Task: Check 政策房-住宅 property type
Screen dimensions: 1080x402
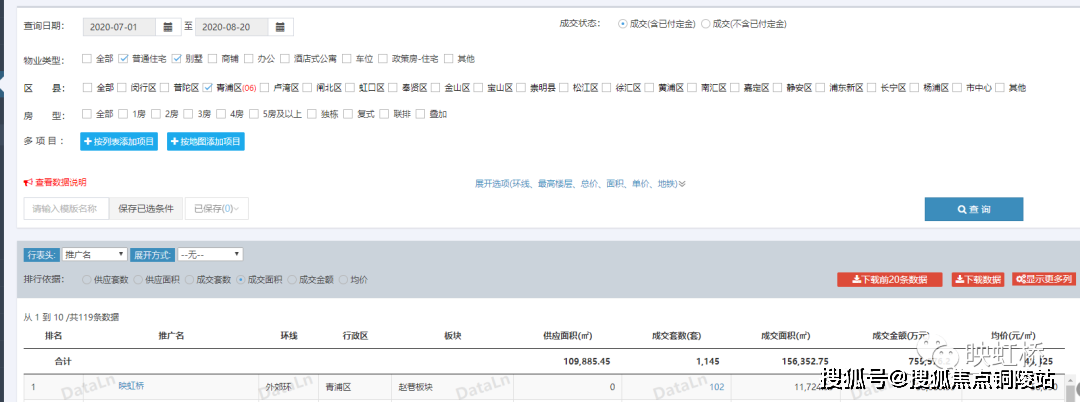Action: pyautogui.click(x=383, y=59)
